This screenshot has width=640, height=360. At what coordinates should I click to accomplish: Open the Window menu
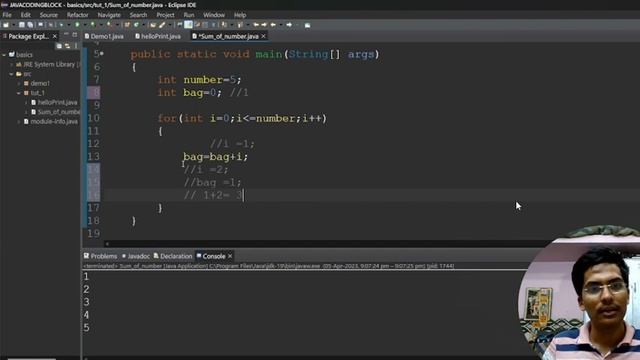pyautogui.click(x=214, y=15)
